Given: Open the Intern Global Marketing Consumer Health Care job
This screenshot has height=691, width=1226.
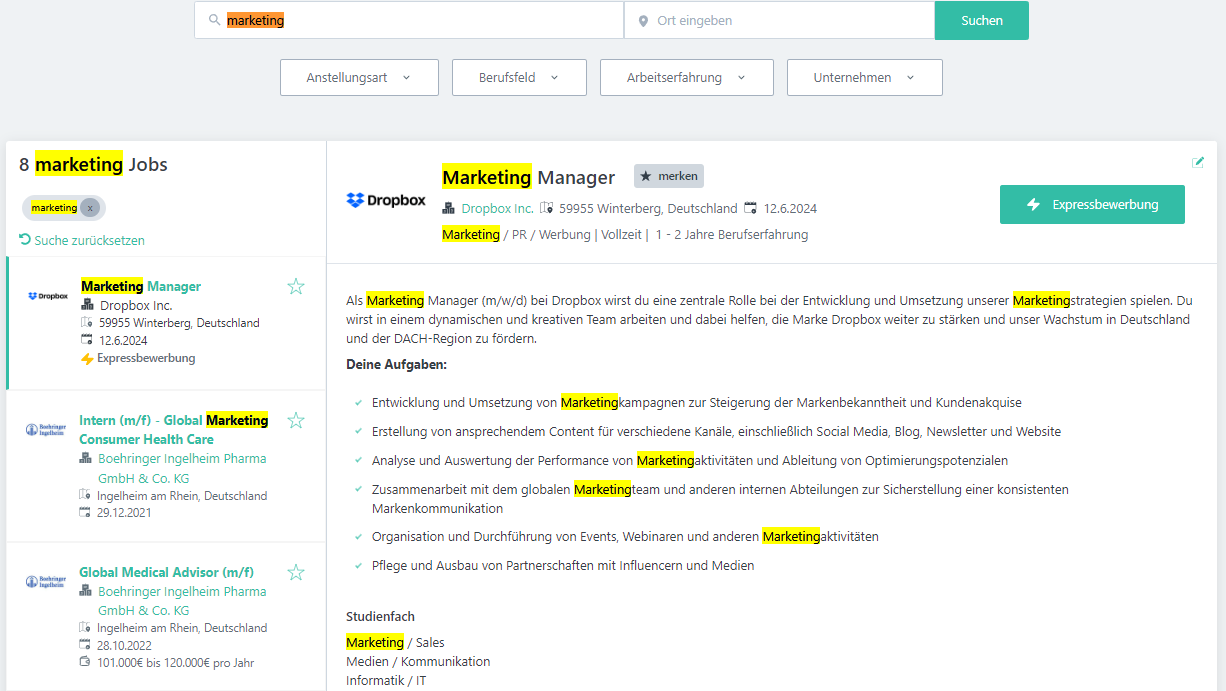Looking at the screenshot, I should pyautogui.click(x=174, y=430).
